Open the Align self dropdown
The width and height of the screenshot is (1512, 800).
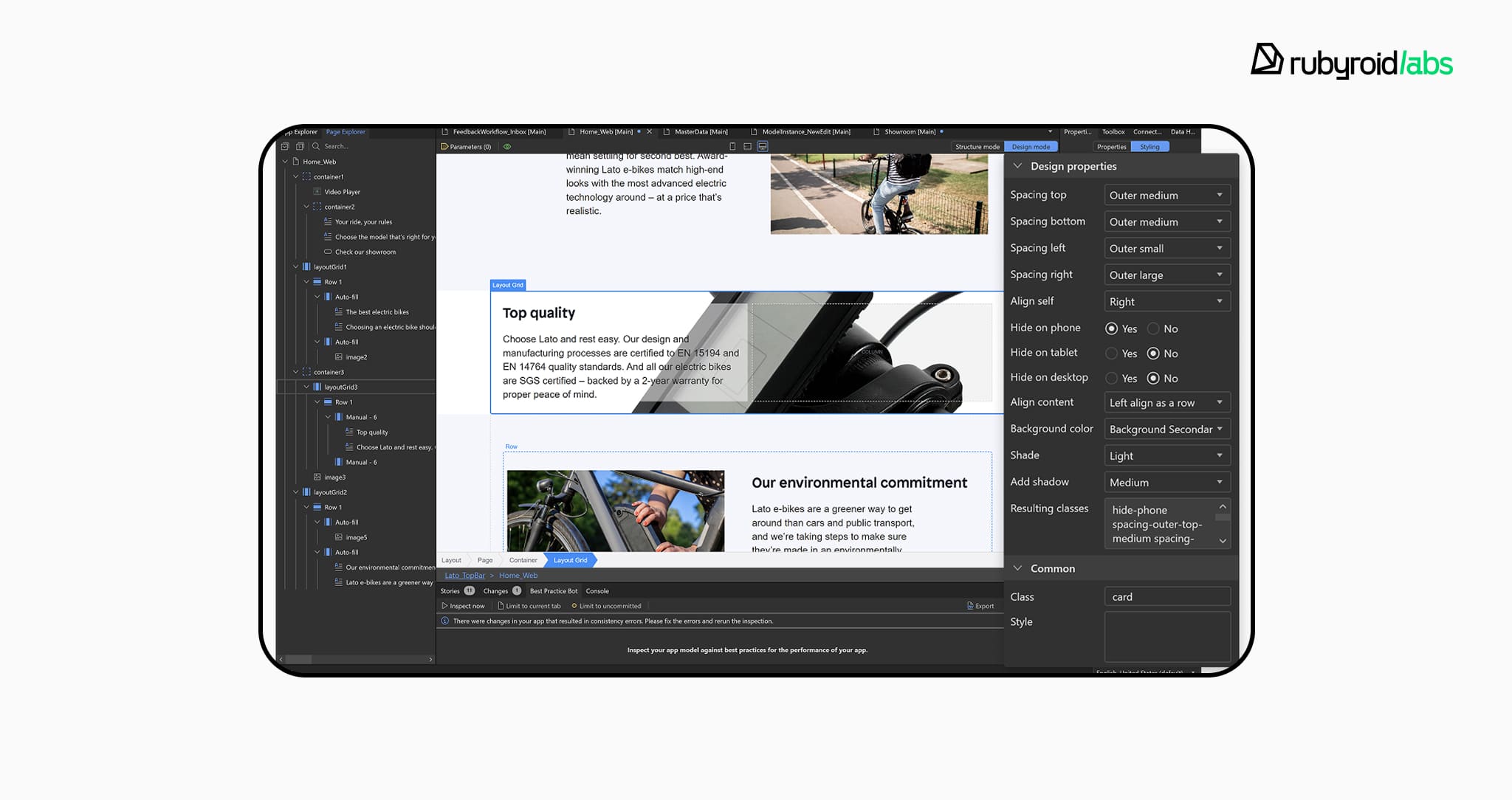[1166, 302]
